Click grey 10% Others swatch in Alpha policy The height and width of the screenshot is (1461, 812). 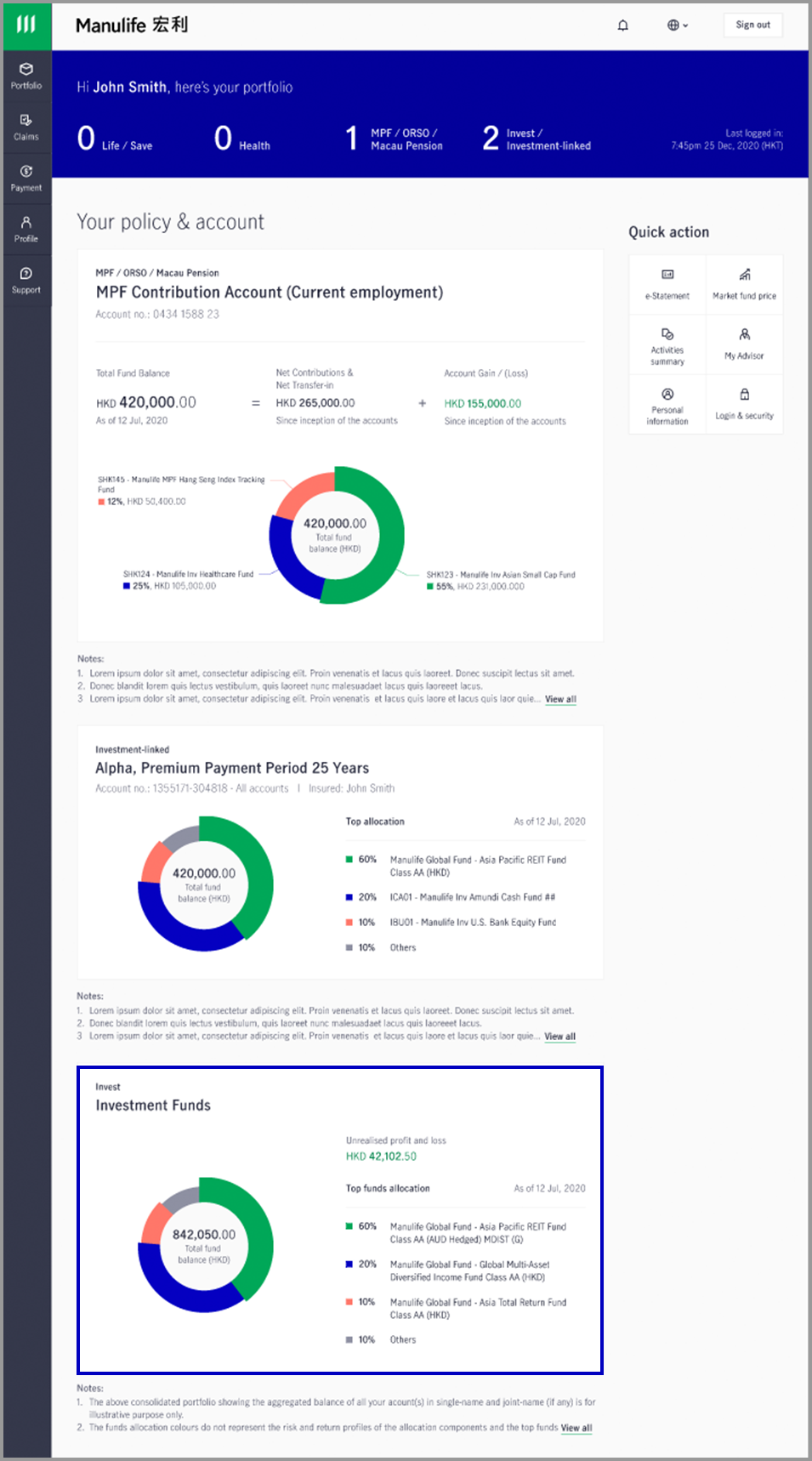click(x=349, y=947)
